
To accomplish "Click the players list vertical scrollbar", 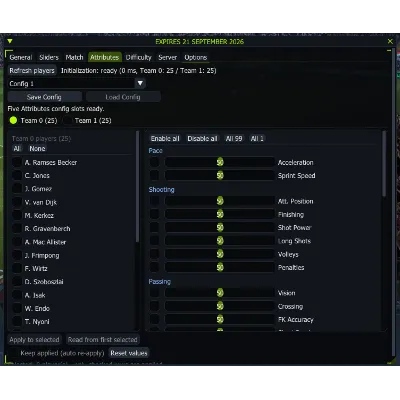I will click(x=137, y=187).
